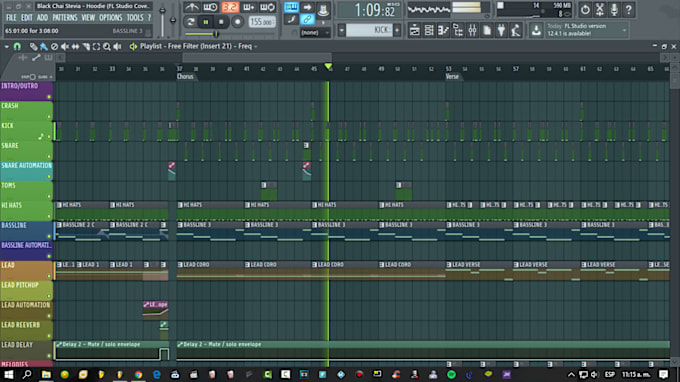Image resolution: width=680 pixels, height=382 pixels.
Task: Open the playlist view icon
Action: (x=415, y=30)
